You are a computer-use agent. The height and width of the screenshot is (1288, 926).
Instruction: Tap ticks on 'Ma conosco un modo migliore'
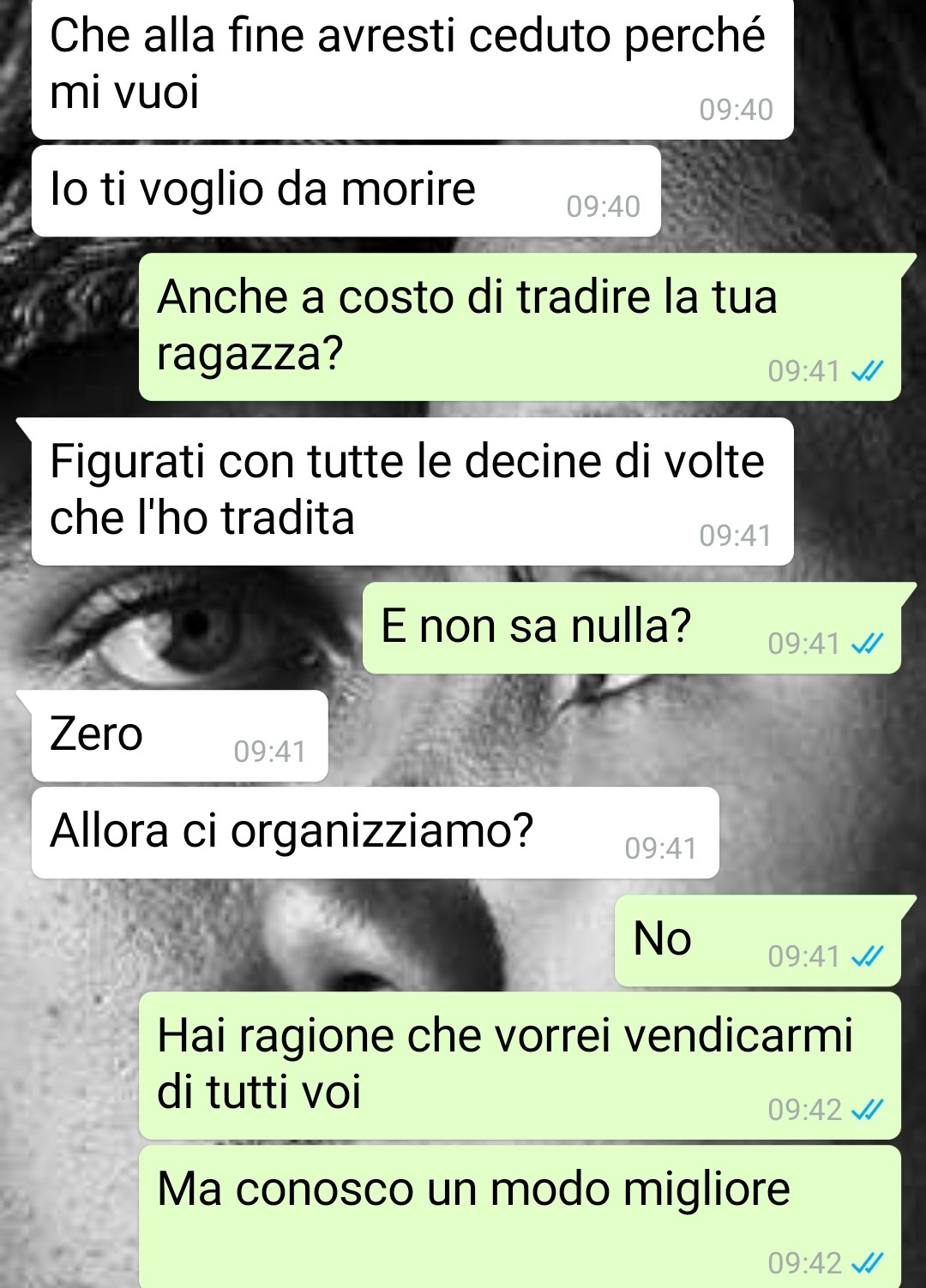click(x=867, y=1263)
